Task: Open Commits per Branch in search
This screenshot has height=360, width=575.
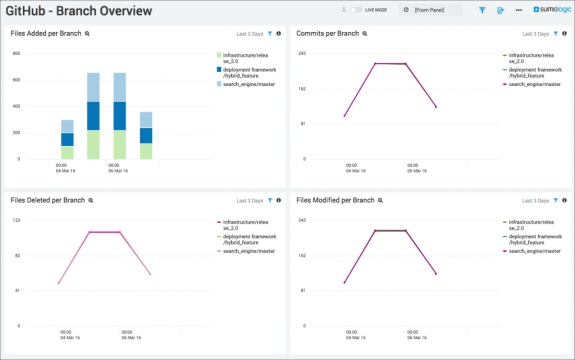Action: click(x=365, y=33)
